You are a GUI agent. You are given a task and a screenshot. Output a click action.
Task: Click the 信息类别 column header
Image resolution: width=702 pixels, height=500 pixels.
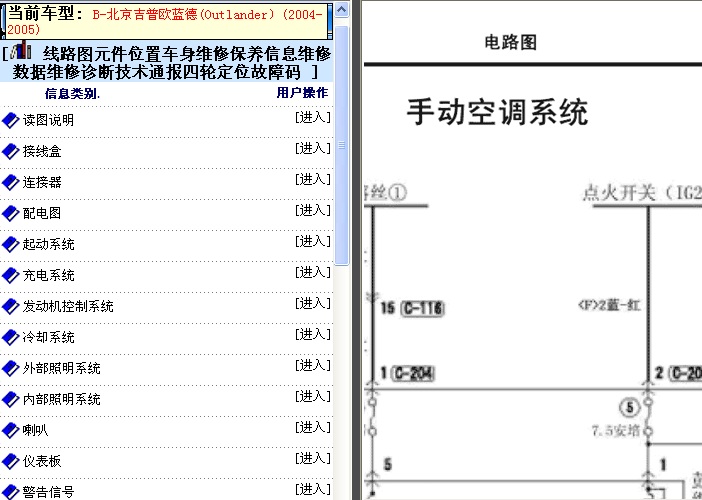click(x=72, y=94)
